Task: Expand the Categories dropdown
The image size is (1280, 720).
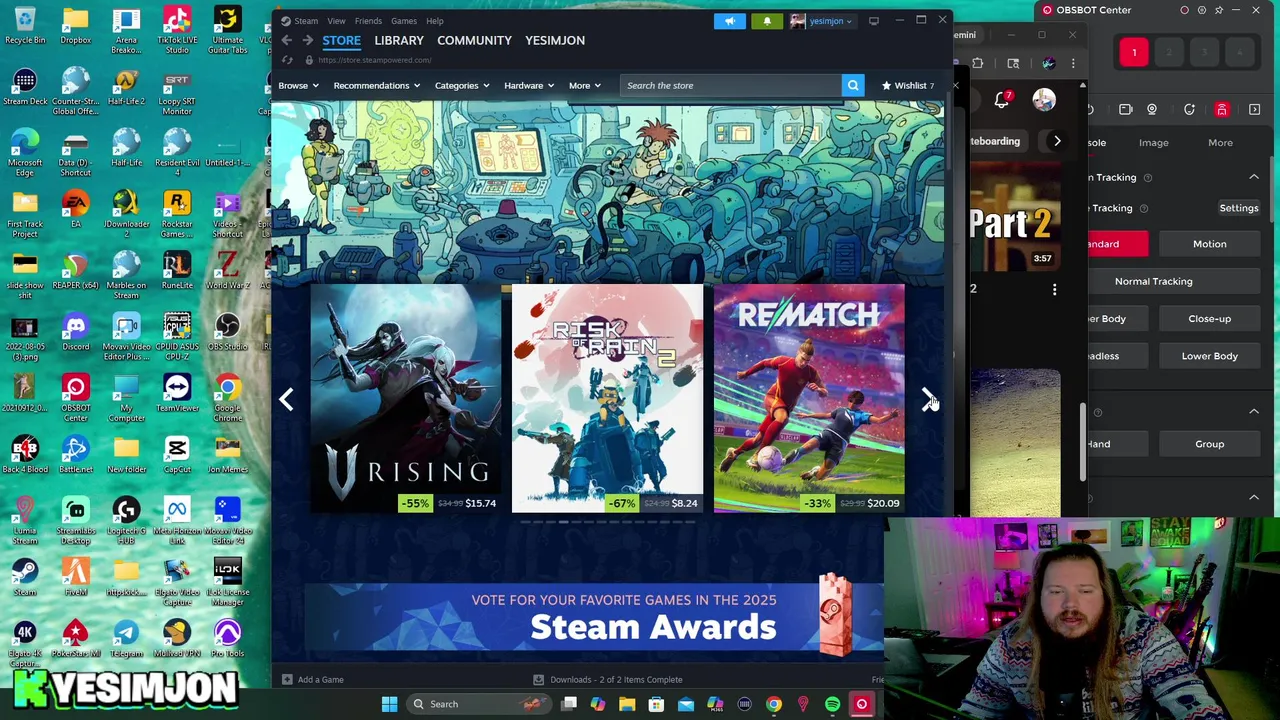Action: click(x=462, y=86)
